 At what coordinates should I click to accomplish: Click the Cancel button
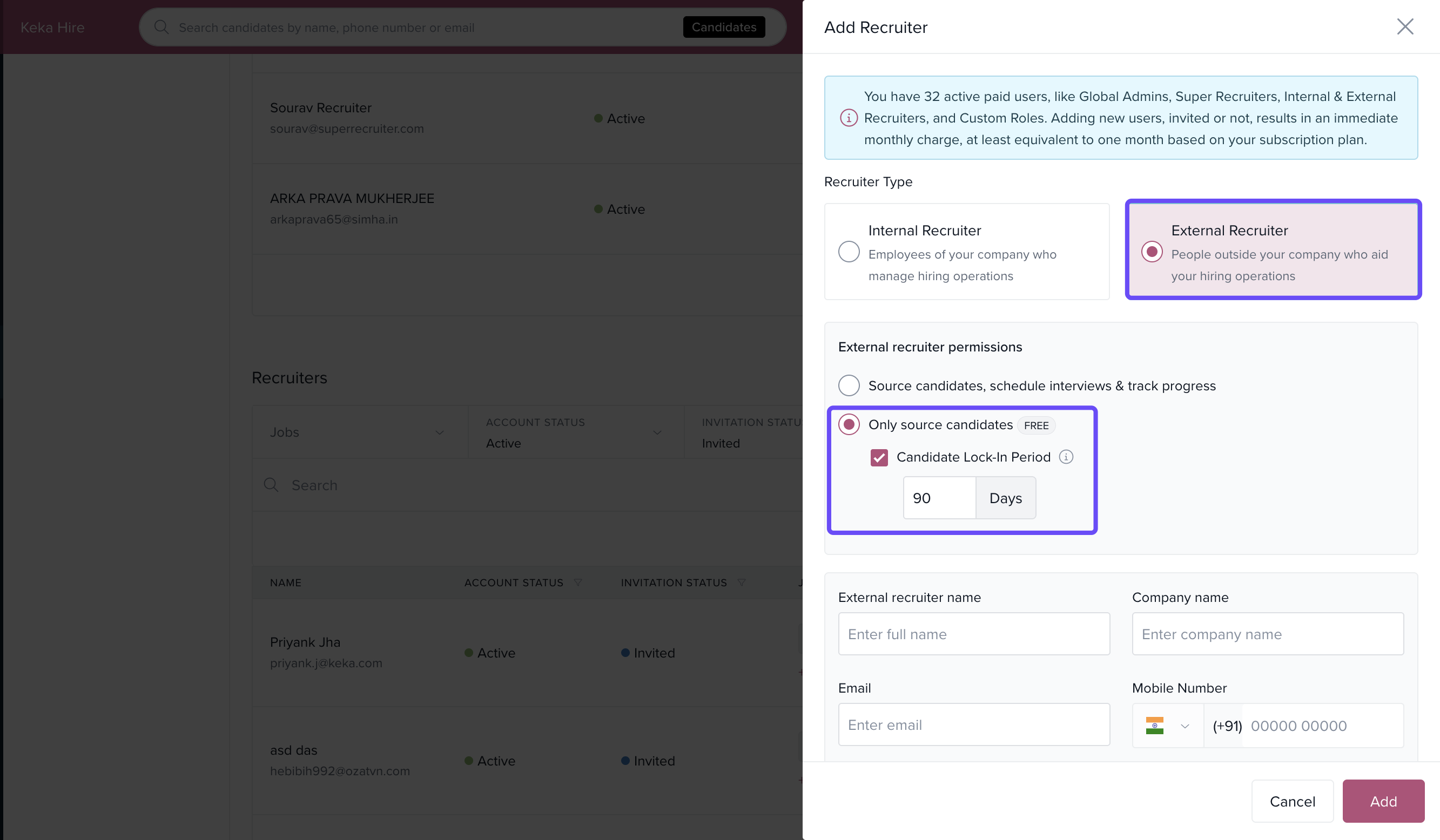coord(1292,801)
